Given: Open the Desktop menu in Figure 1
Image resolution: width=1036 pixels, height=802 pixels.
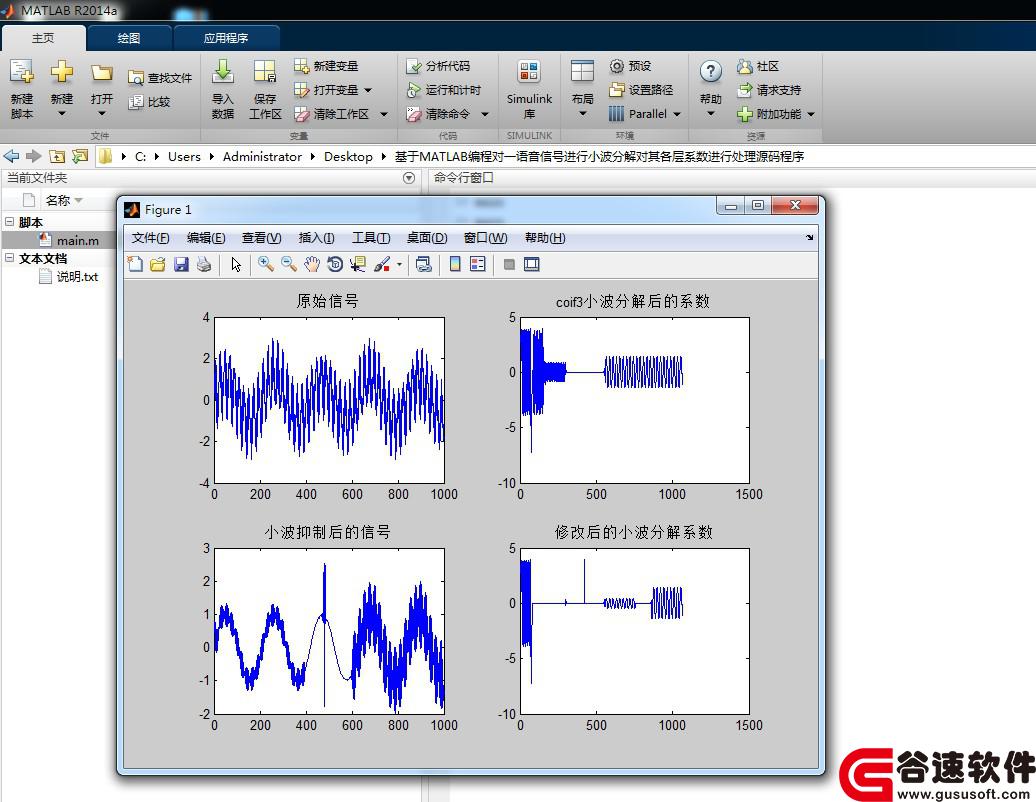Looking at the screenshot, I should pyautogui.click(x=427, y=238).
